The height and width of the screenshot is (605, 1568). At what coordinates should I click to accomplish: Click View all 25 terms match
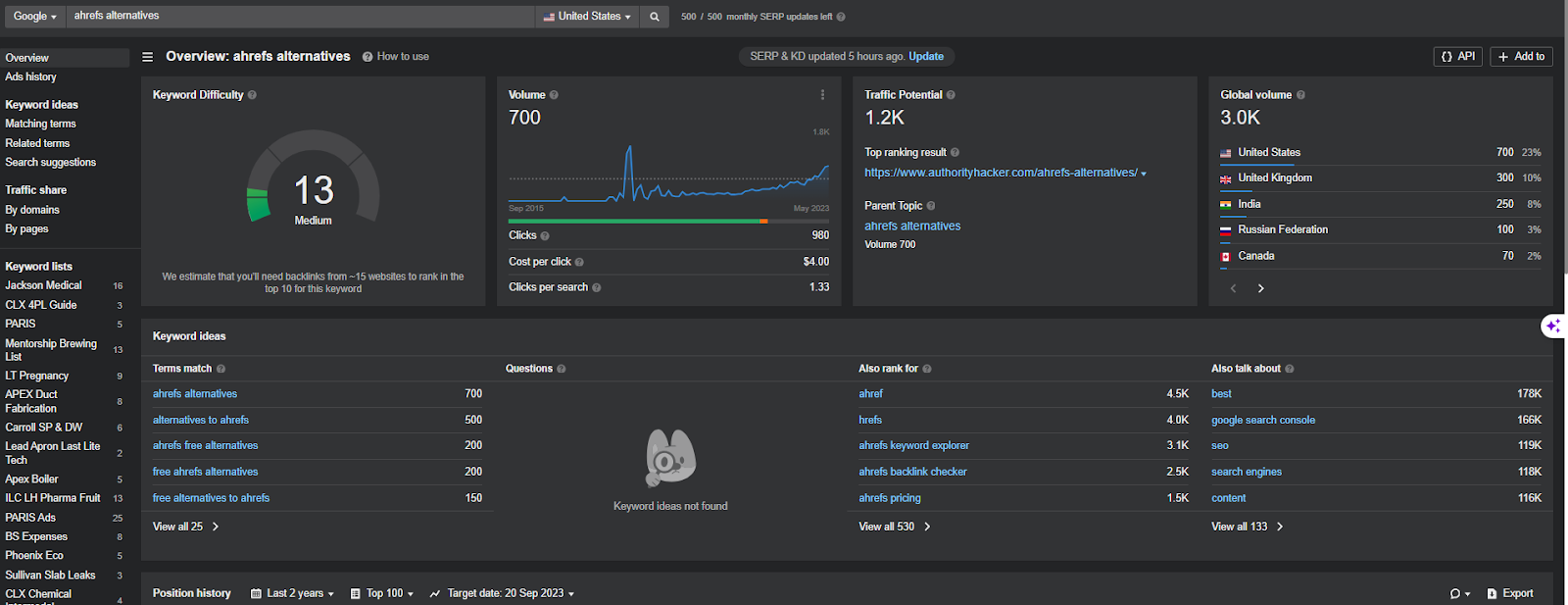pyautogui.click(x=185, y=528)
